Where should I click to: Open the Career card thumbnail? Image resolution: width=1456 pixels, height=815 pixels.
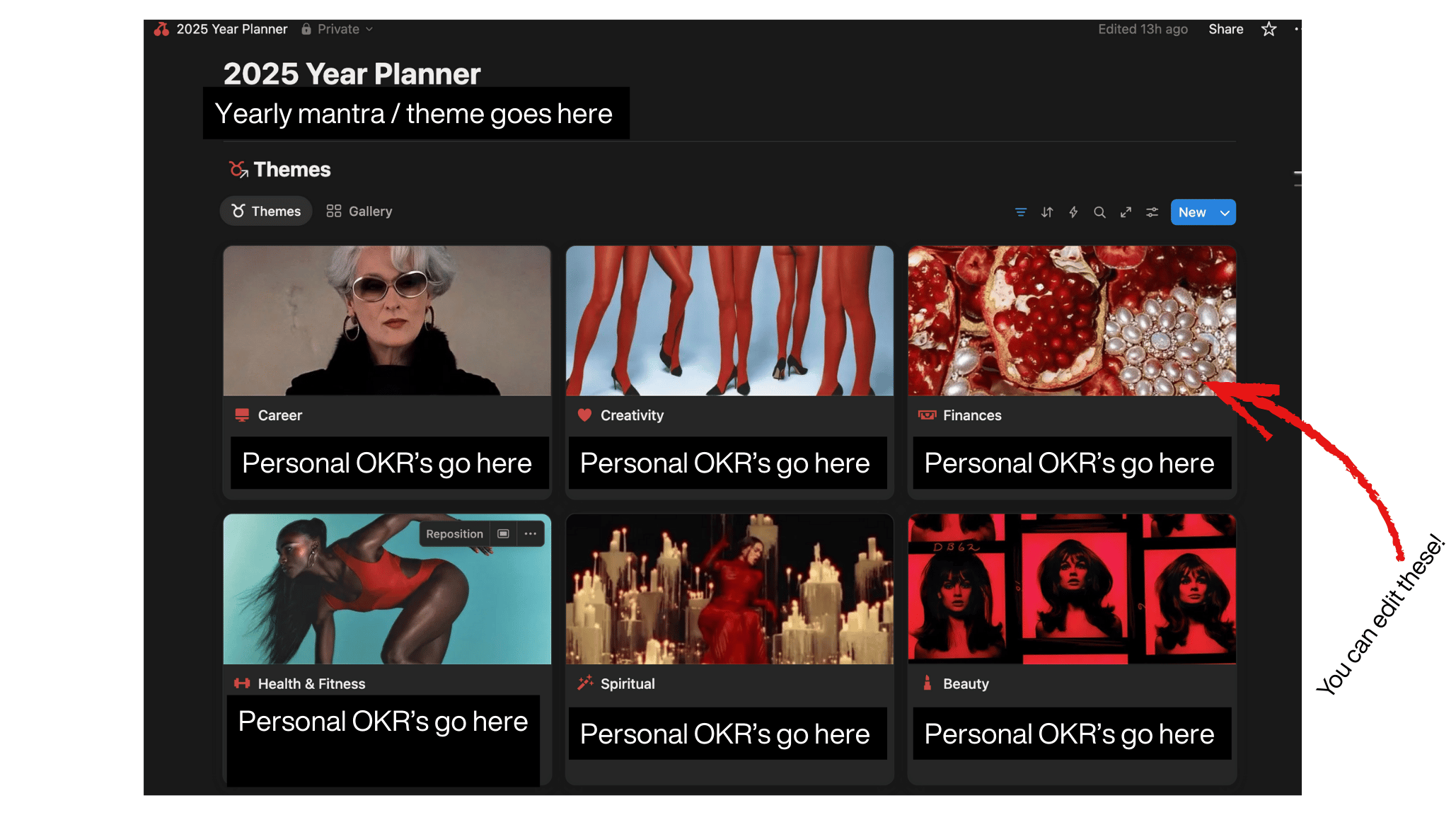click(x=387, y=320)
